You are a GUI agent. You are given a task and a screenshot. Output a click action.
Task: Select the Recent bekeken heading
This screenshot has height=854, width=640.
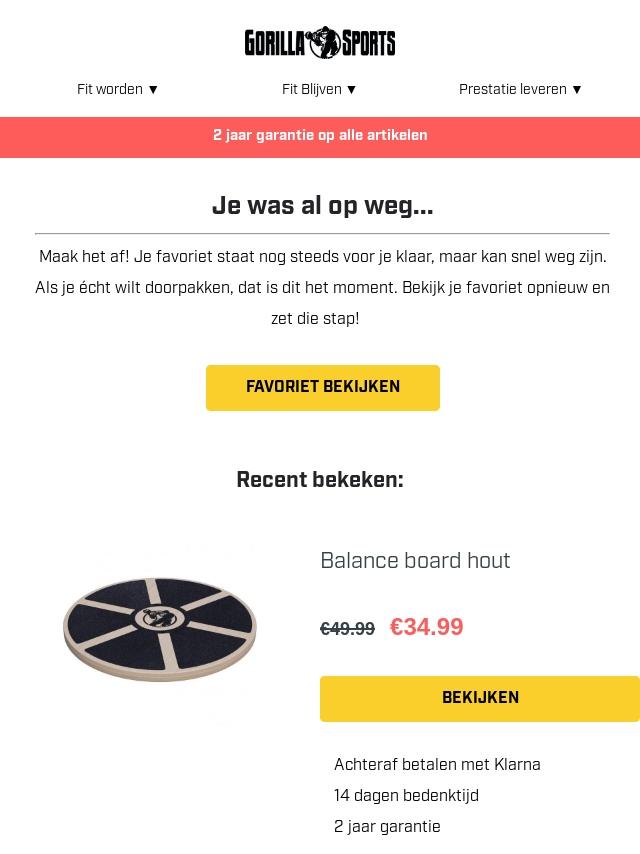click(x=320, y=480)
